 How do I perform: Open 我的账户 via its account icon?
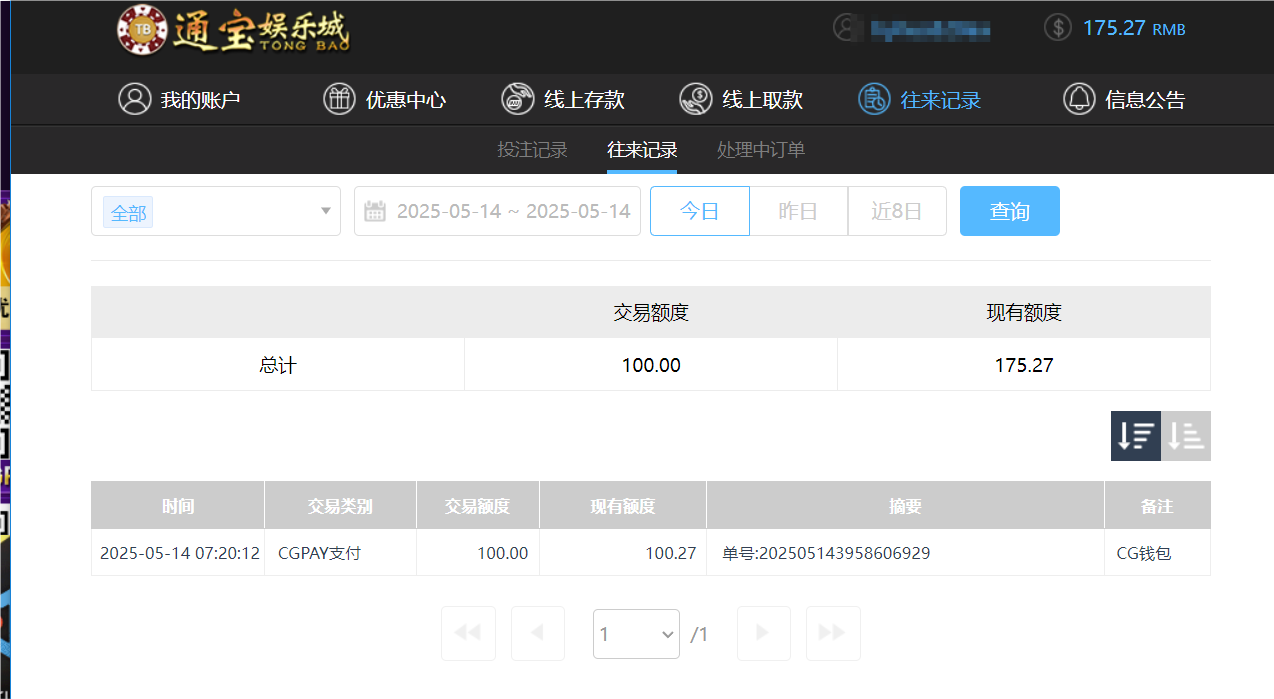pyautogui.click(x=136, y=99)
